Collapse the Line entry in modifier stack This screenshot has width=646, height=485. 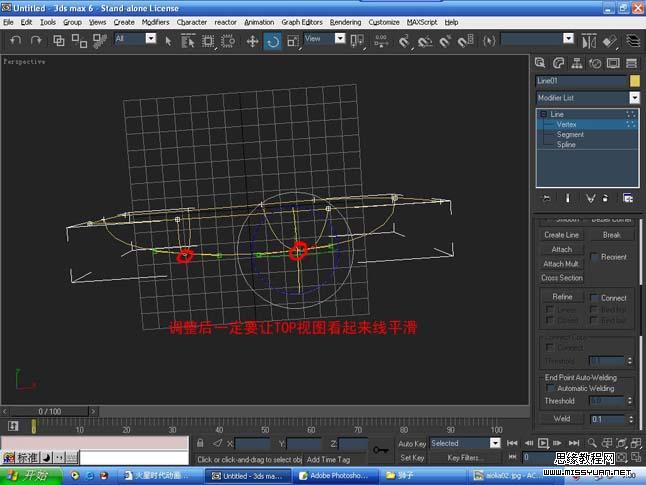click(543, 114)
